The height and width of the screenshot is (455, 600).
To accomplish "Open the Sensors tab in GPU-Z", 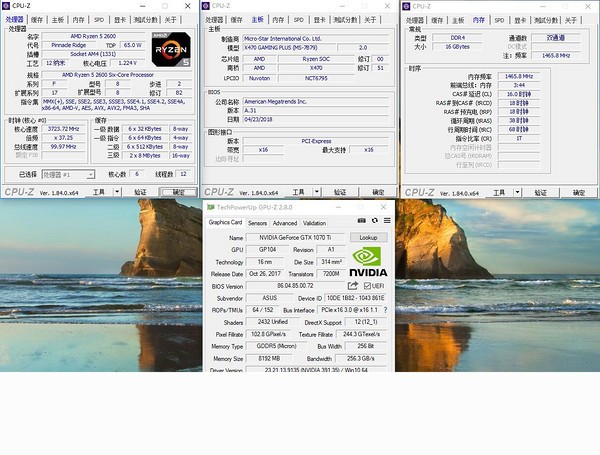I will 258,223.
